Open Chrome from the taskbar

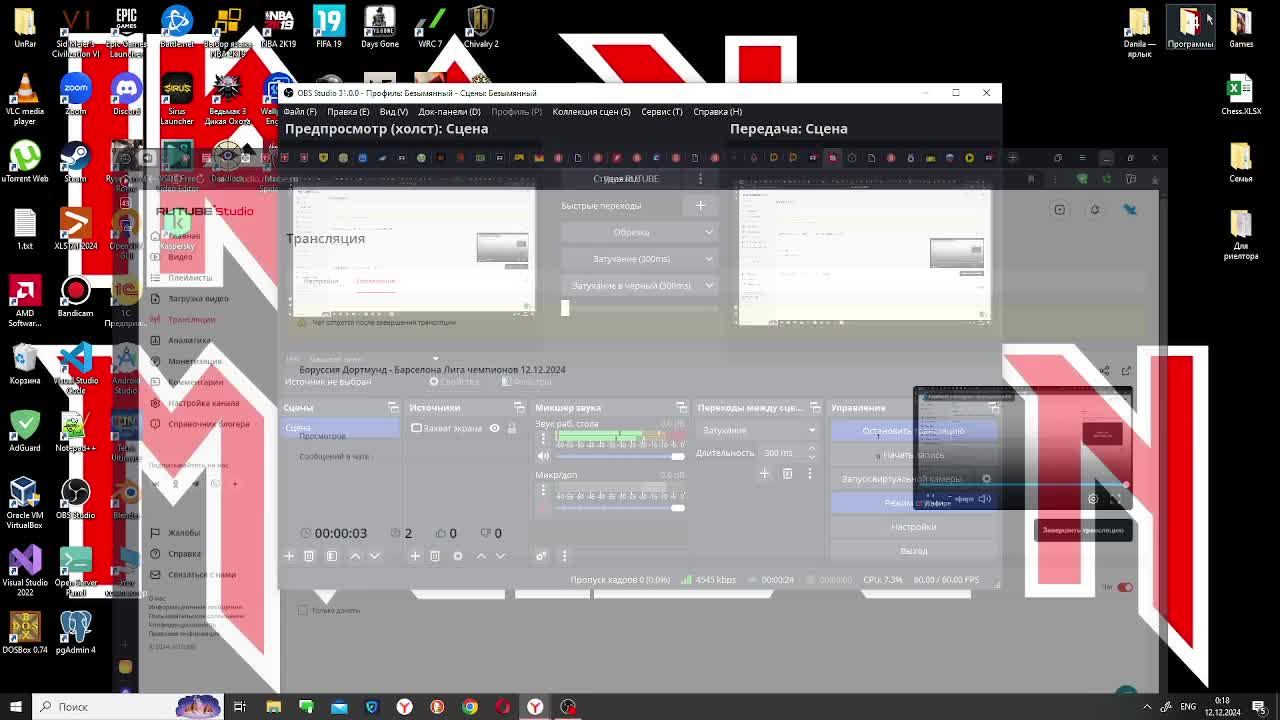[470, 707]
